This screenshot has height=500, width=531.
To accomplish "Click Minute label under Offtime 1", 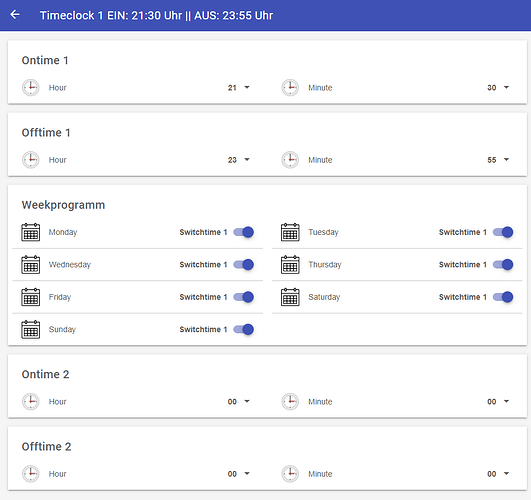I will point(320,160).
